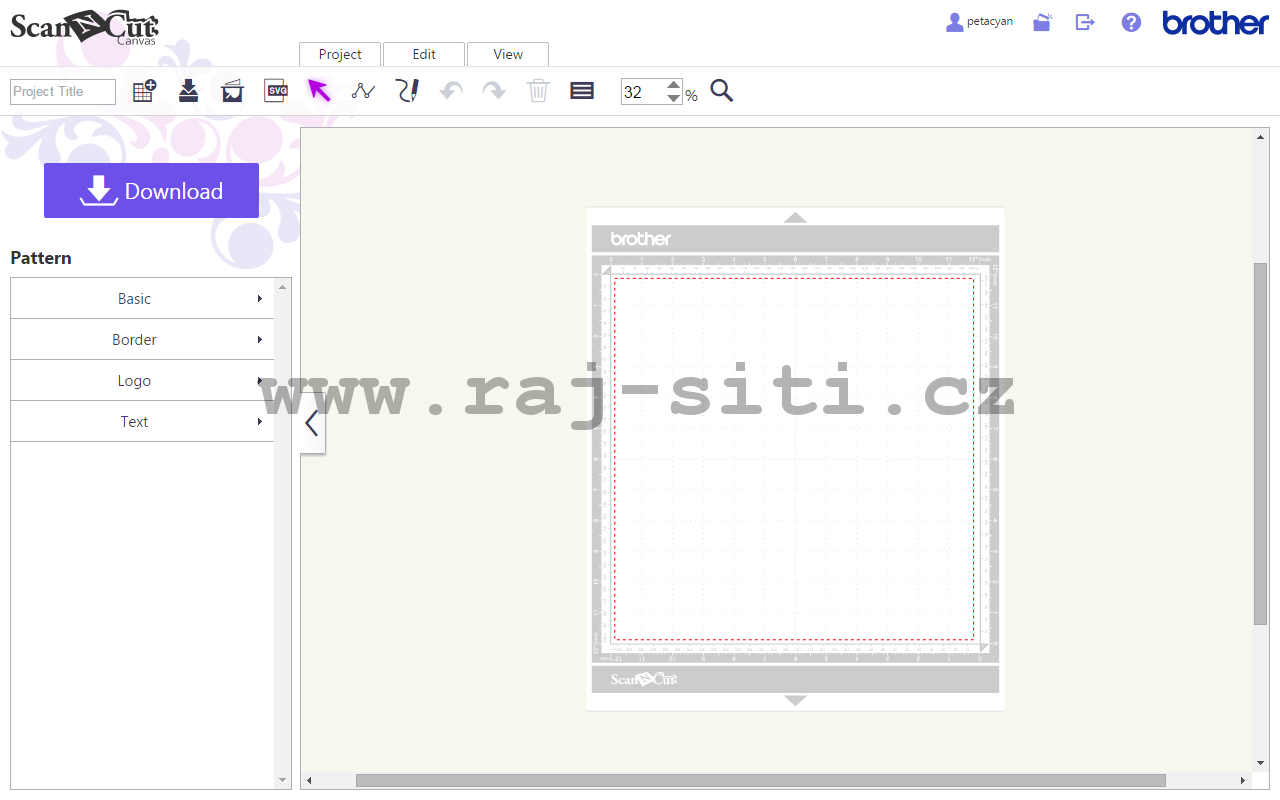Click inside the Project Title field
The height and width of the screenshot is (800, 1280).
(62, 91)
